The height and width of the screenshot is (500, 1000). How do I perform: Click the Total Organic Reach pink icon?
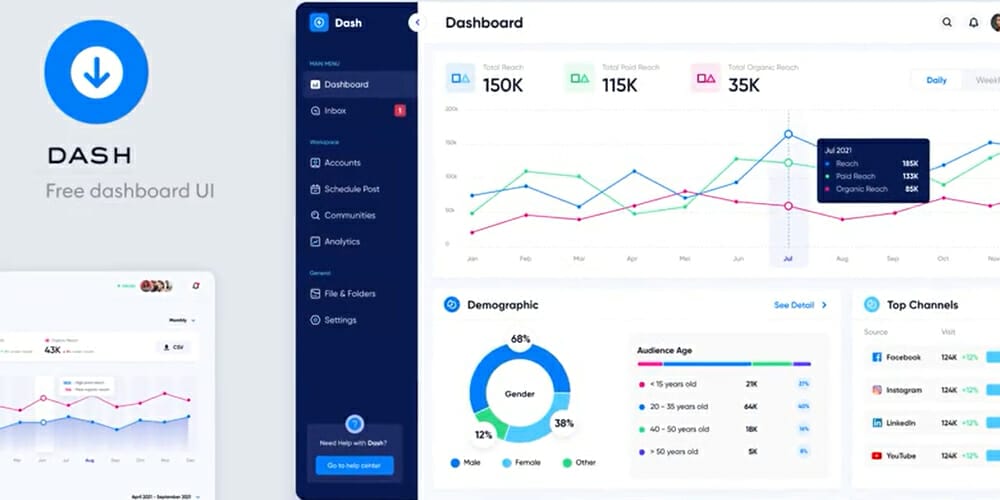(x=705, y=78)
